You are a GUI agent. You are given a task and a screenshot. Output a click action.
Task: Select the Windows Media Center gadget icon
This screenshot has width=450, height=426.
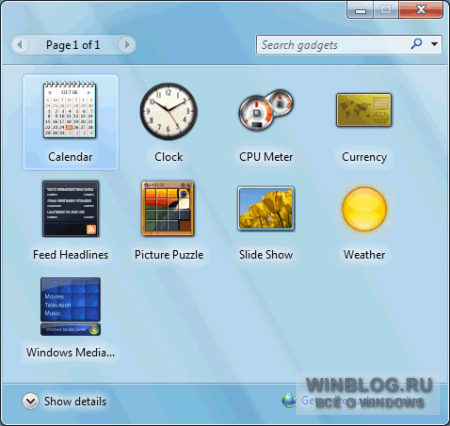(70, 306)
